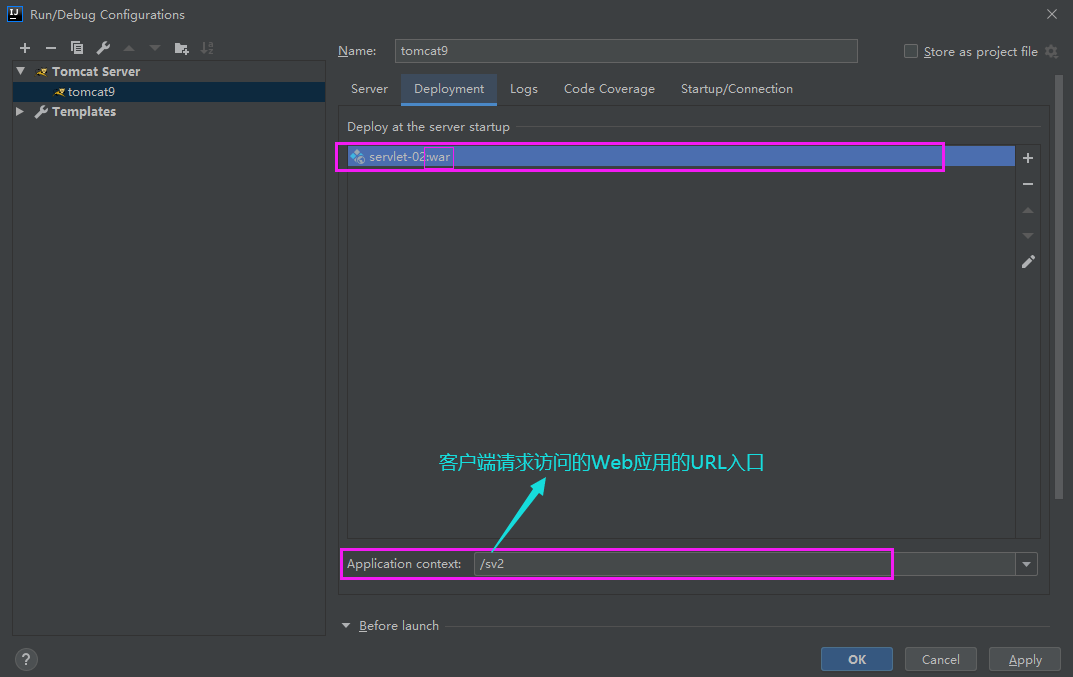
Task: Move deployment artifact up
Action: coord(1028,210)
